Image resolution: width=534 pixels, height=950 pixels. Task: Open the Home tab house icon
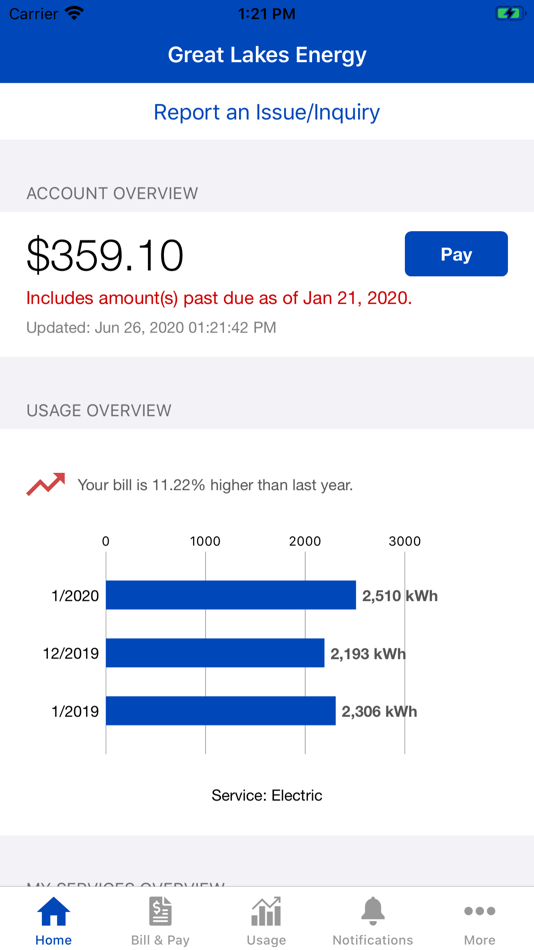click(53, 911)
